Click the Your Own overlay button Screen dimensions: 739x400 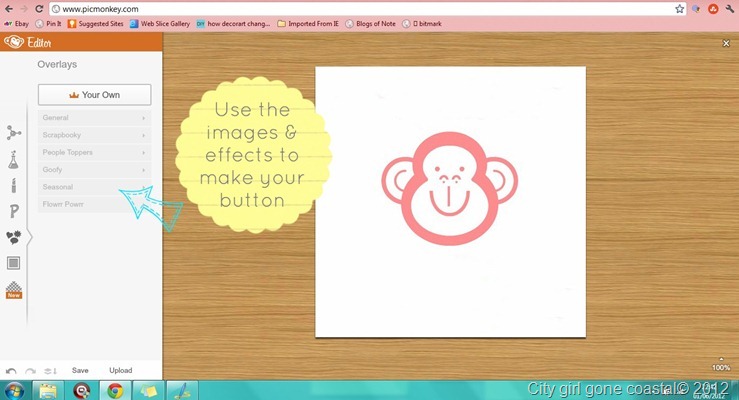coord(94,95)
